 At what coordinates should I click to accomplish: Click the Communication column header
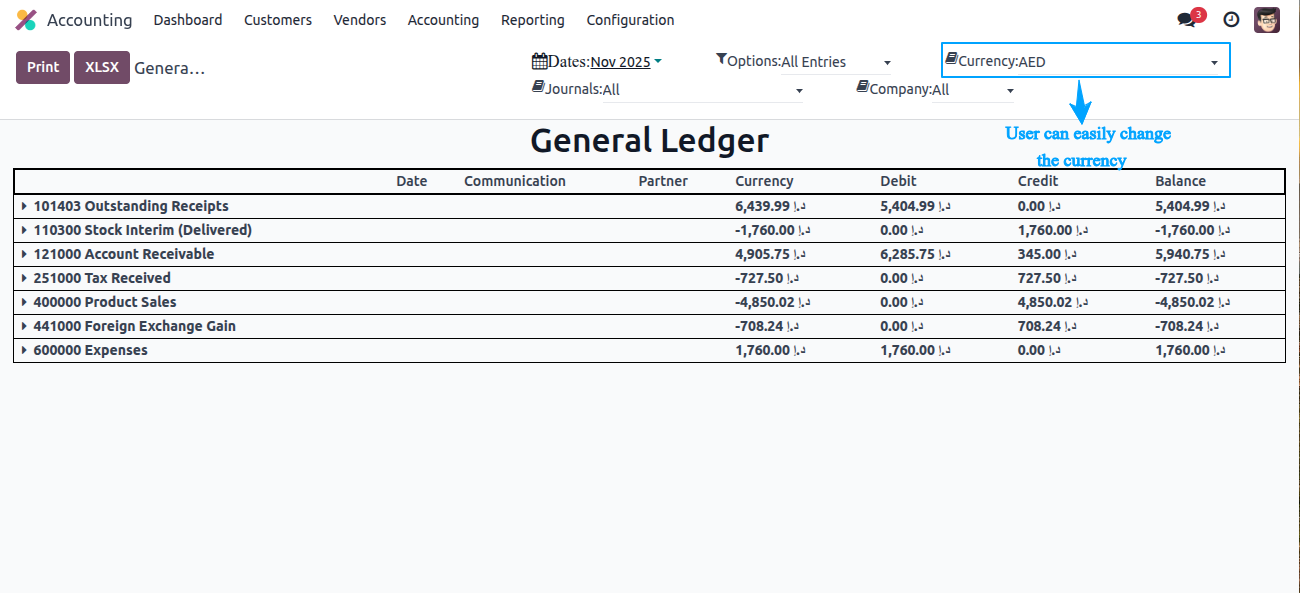point(515,181)
